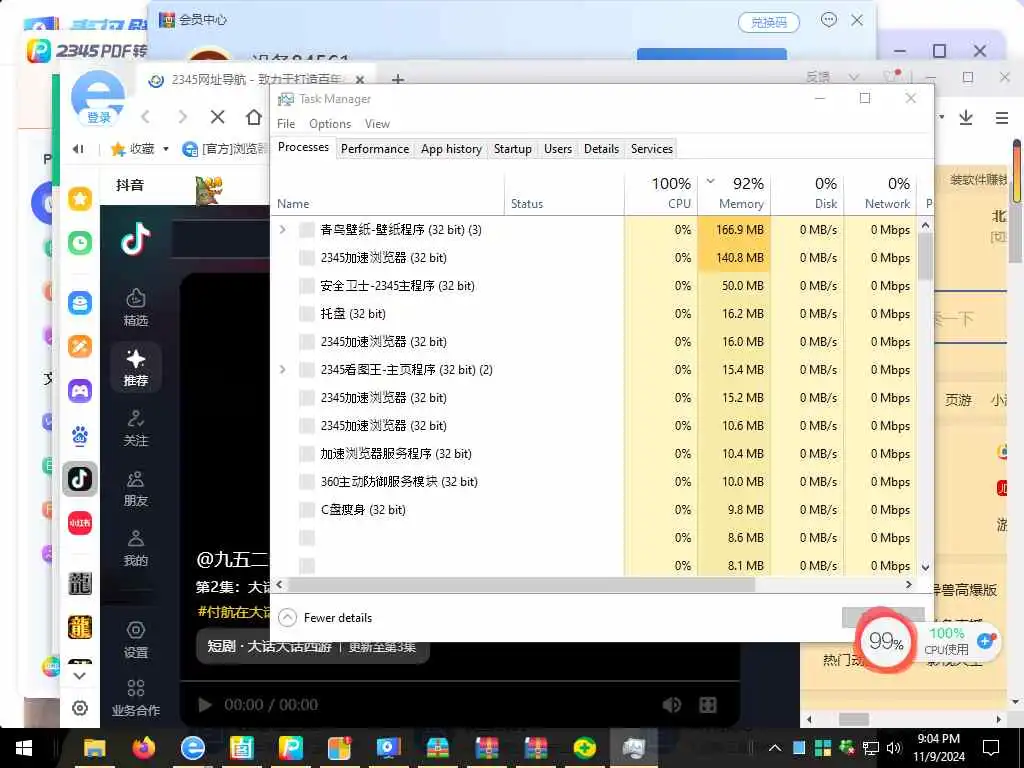Expand the 收藏 dropdown arrow
This screenshot has width=1024, height=768.
tap(166, 149)
